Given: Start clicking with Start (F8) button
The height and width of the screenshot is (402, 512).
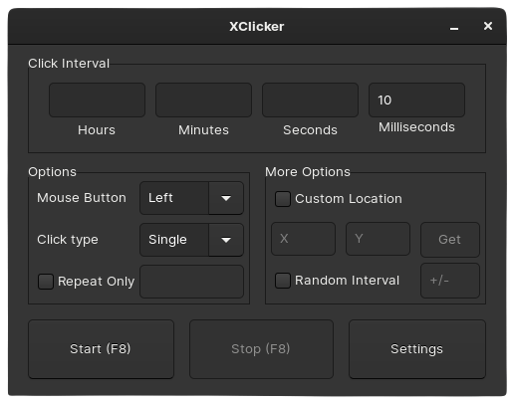Looking at the screenshot, I should (101, 349).
